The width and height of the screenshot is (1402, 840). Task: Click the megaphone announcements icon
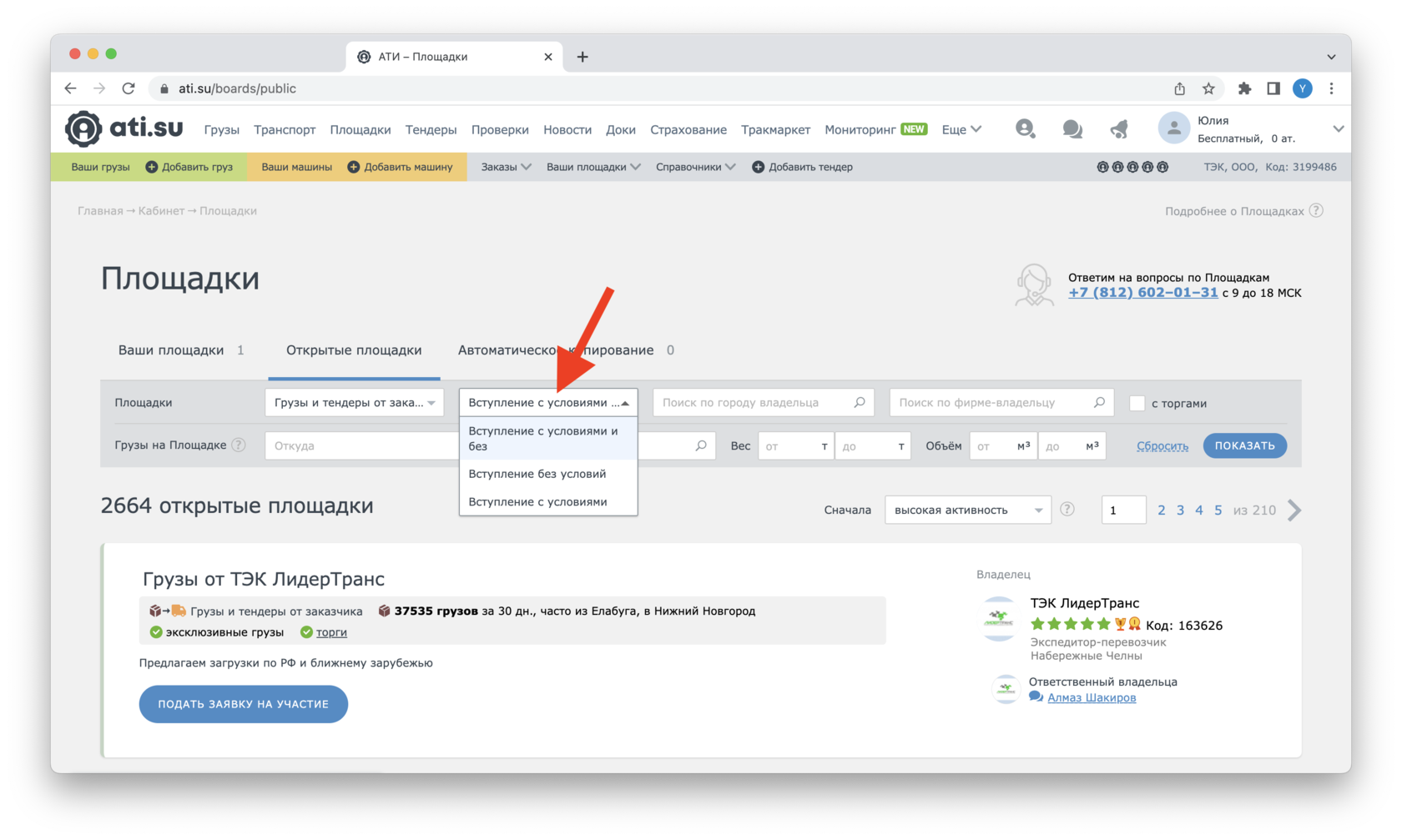[x=1119, y=129]
